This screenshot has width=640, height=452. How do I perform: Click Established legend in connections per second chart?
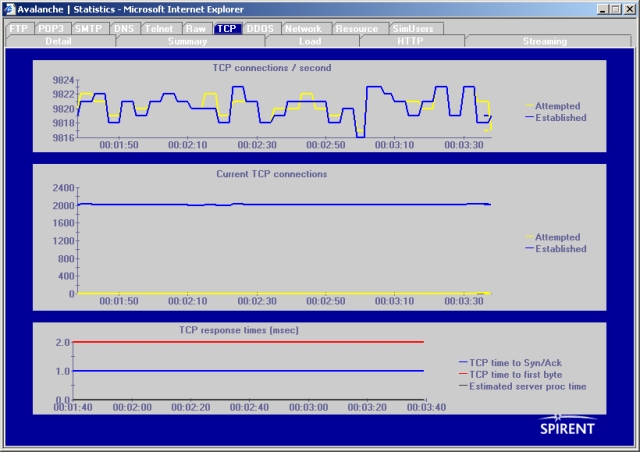point(556,118)
